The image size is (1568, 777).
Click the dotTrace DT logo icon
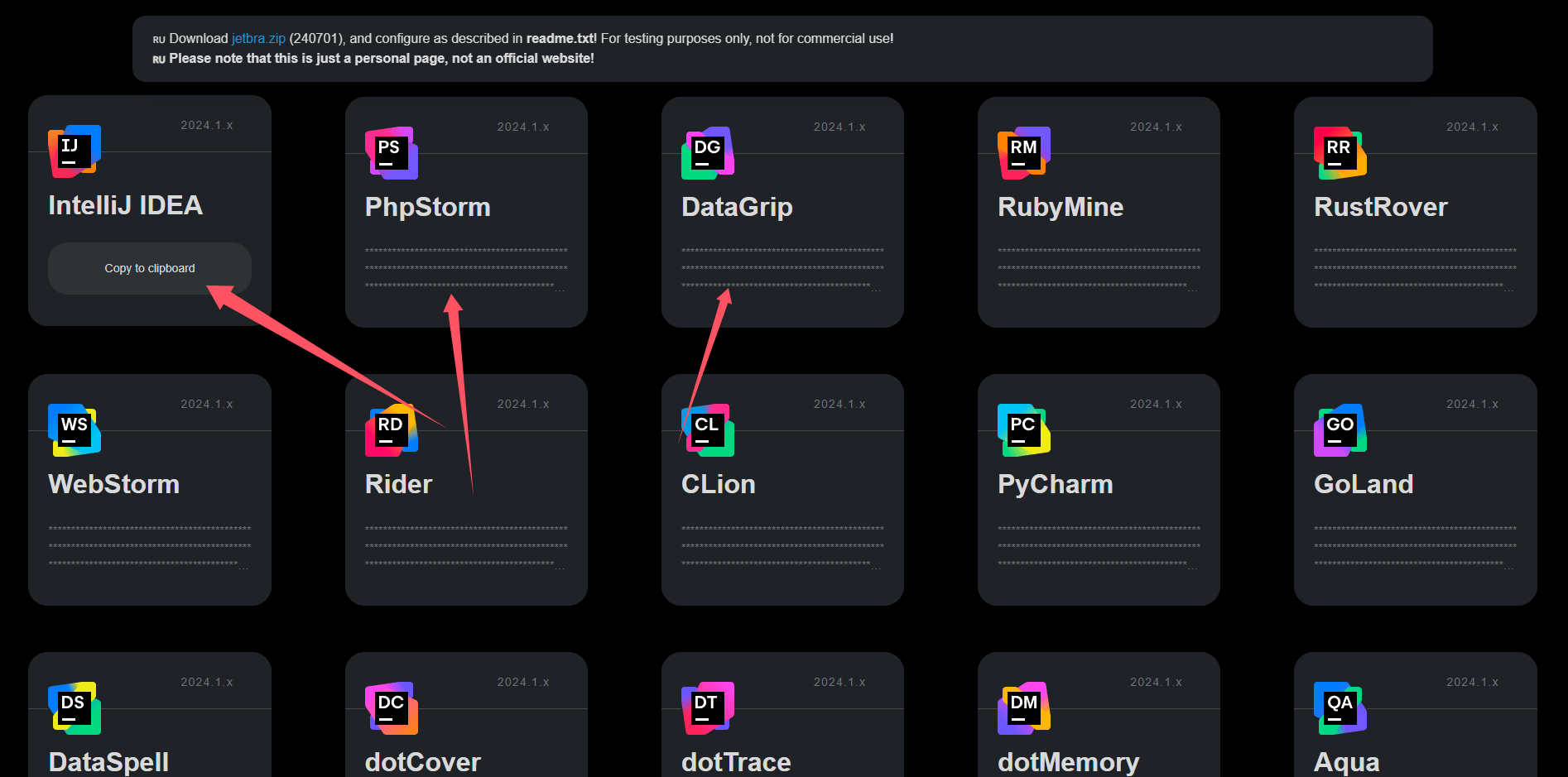point(708,708)
